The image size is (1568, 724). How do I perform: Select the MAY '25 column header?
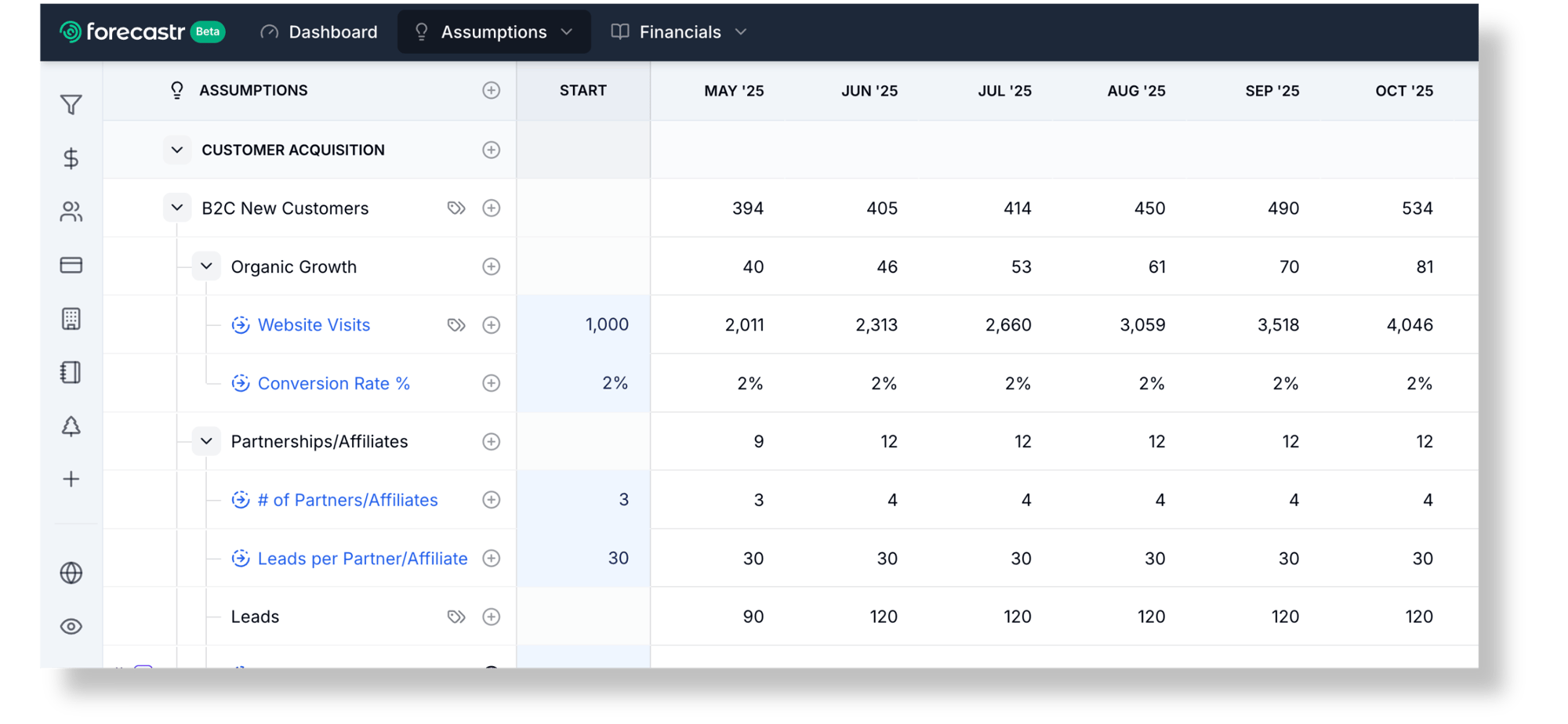click(x=734, y=91)
